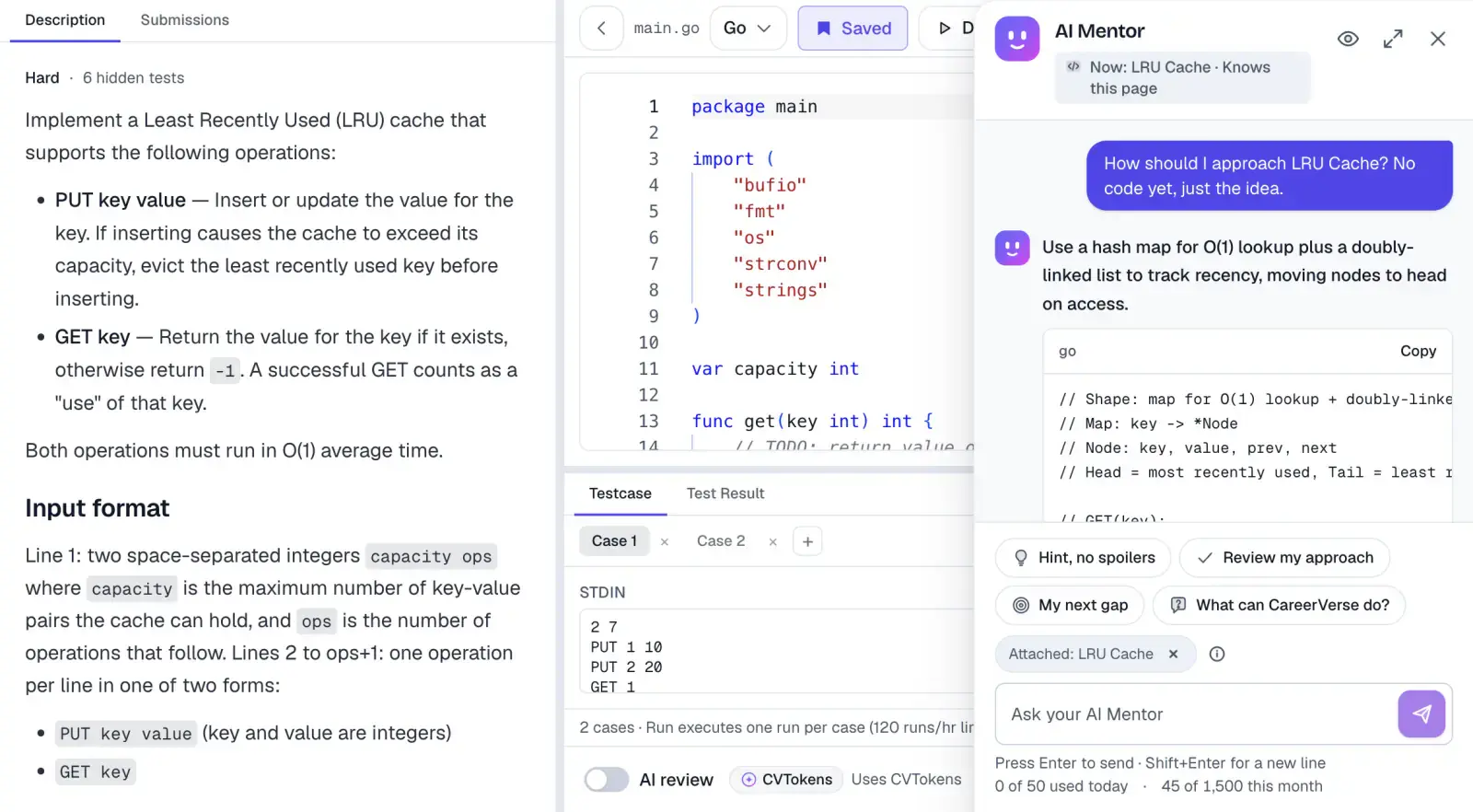Click line 11 'var capacity int' in editor
Screen dimensions: 1473x812
[x=775, y=369]
